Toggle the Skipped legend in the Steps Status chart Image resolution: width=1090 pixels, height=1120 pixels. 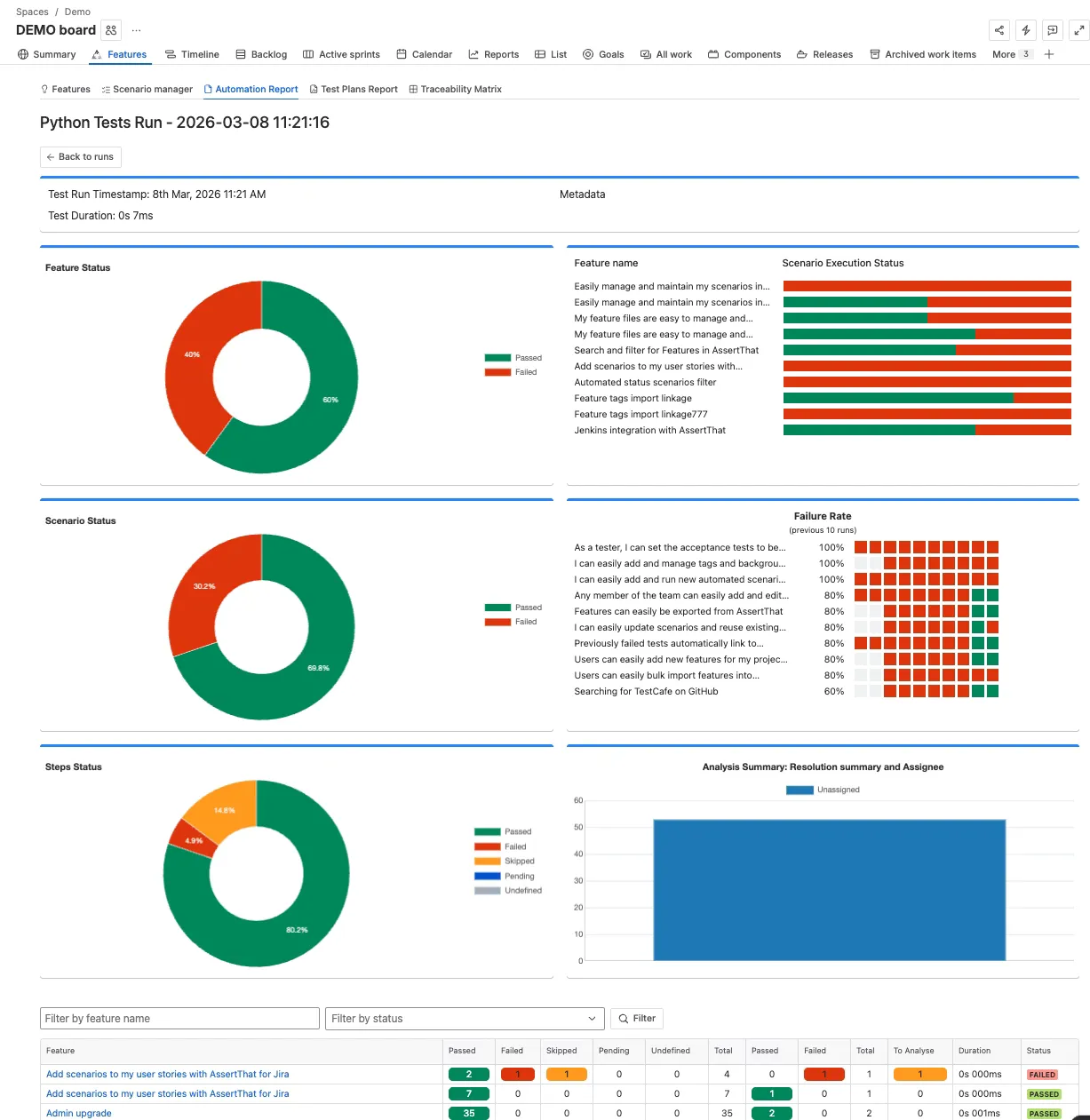[505, 861]
